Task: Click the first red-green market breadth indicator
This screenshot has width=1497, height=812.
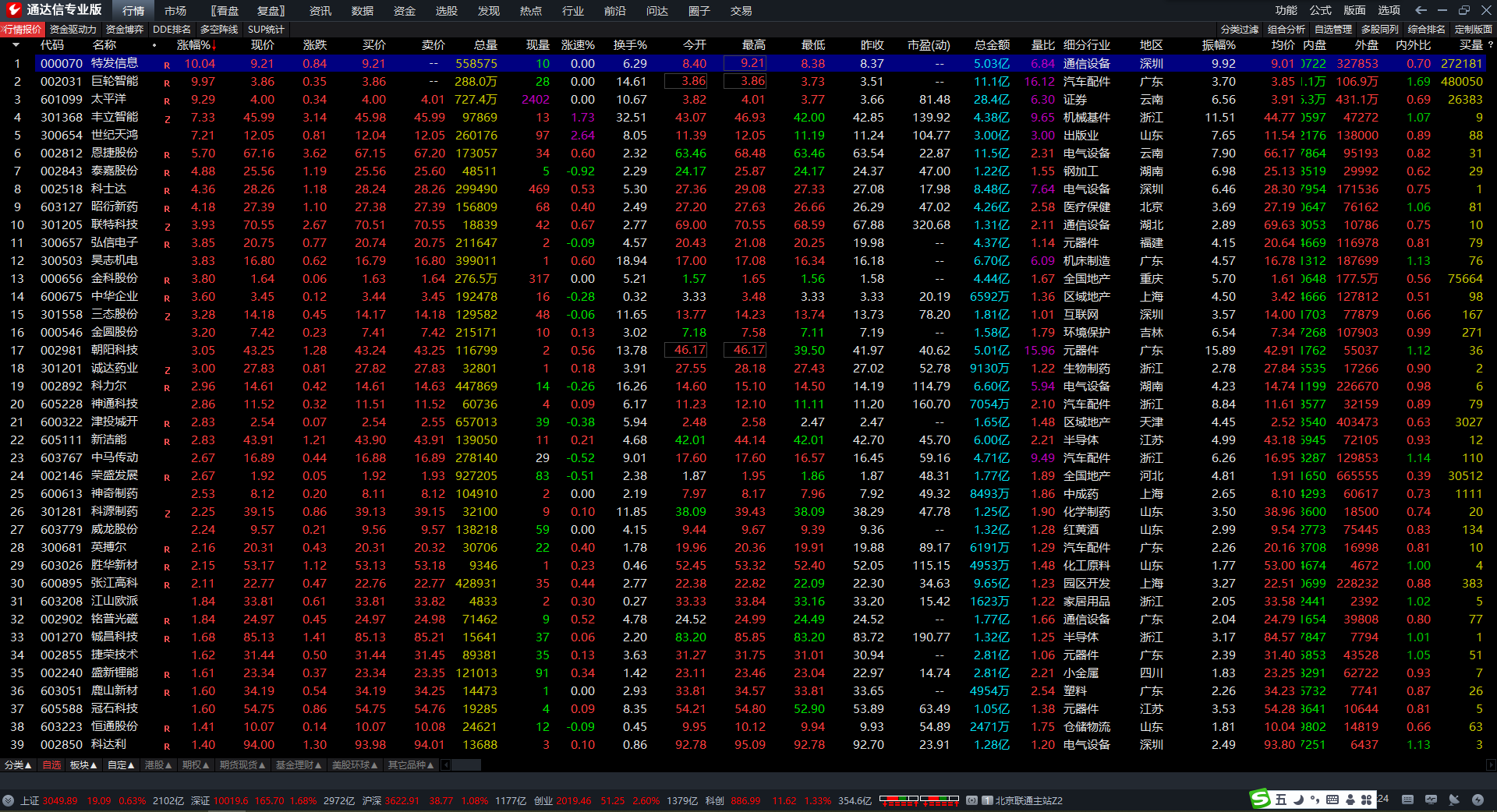Action: [x=898, y=800]
